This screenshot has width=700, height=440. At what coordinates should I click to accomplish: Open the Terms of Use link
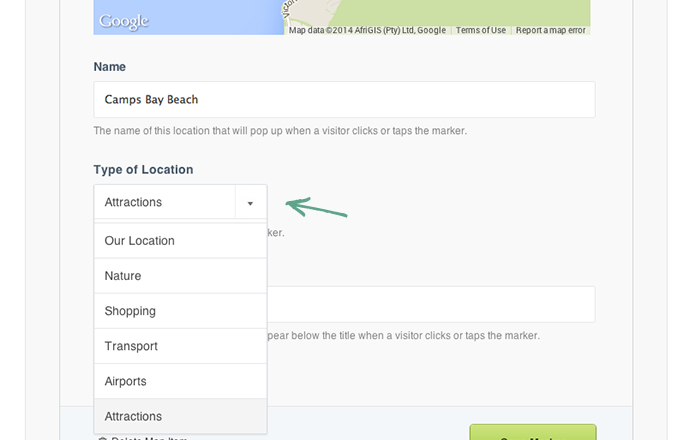480,30
